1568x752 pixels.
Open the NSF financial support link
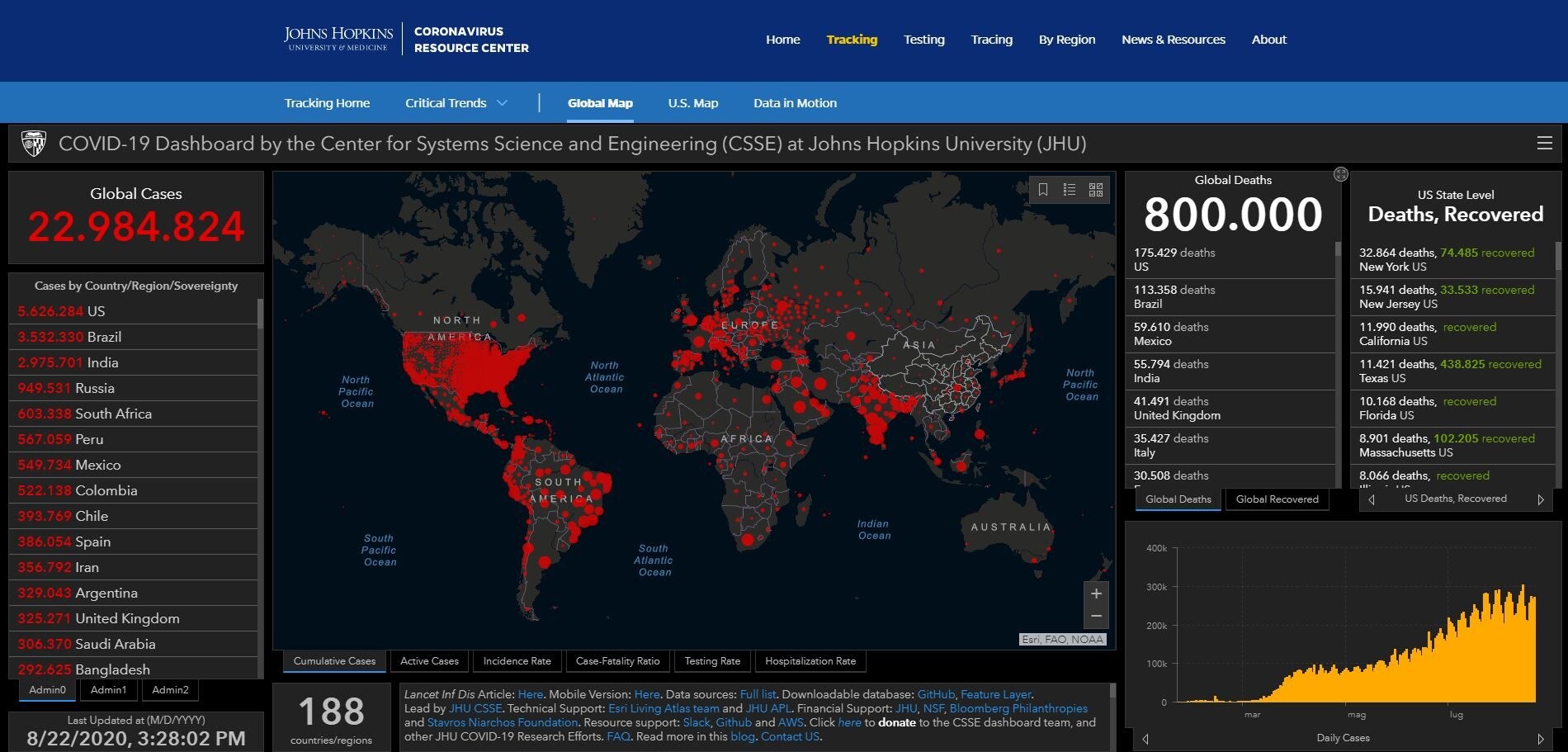coord(933,709)
